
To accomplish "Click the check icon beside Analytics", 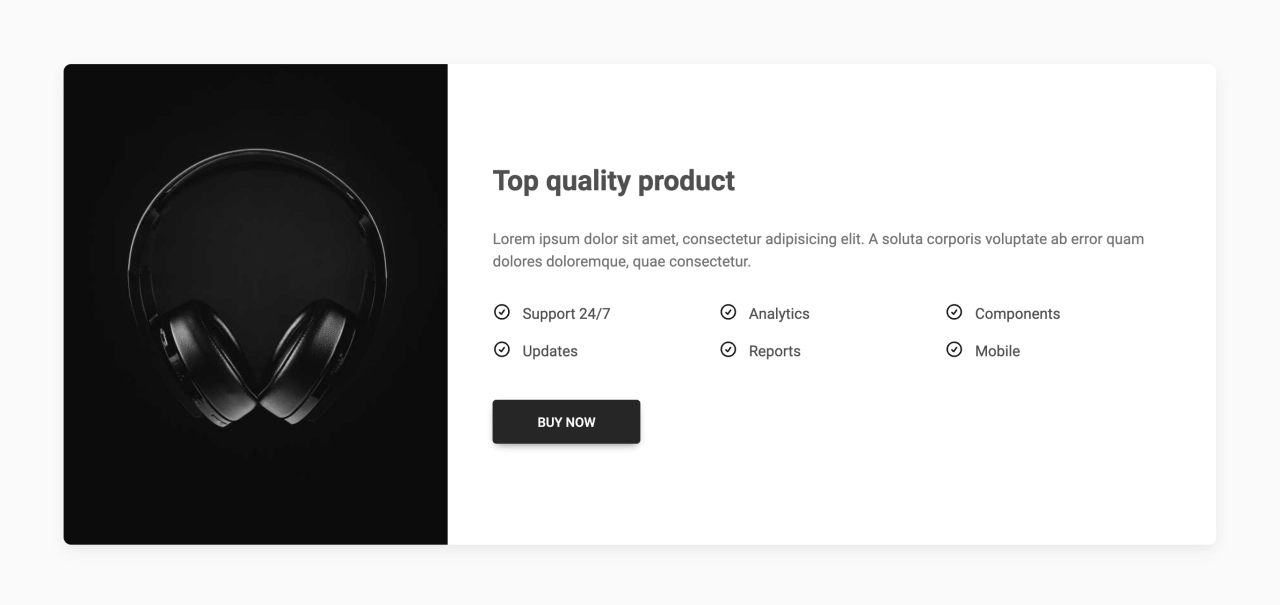I will point(728,312).
